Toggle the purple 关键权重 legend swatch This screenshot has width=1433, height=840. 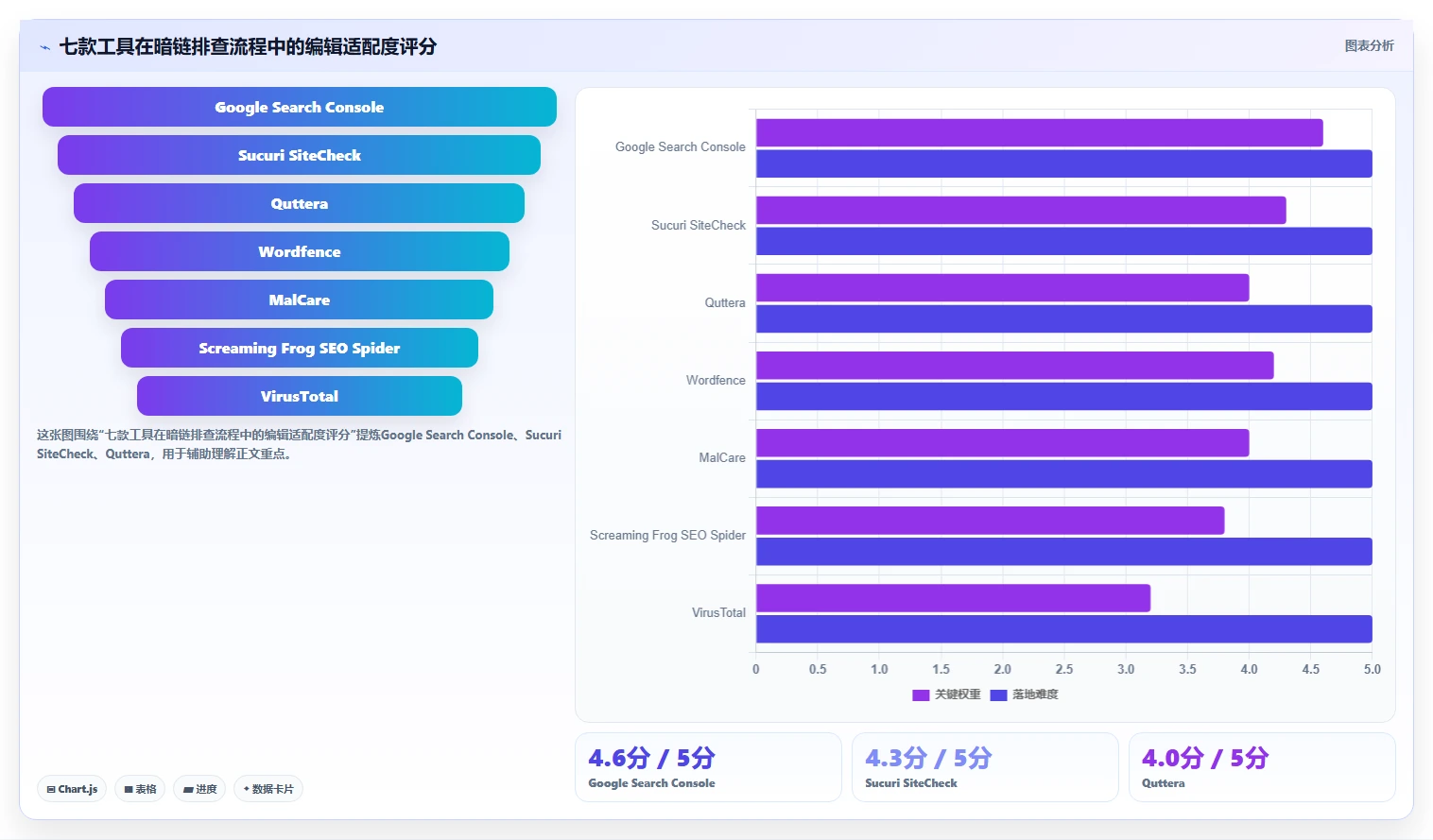[921, 694]
